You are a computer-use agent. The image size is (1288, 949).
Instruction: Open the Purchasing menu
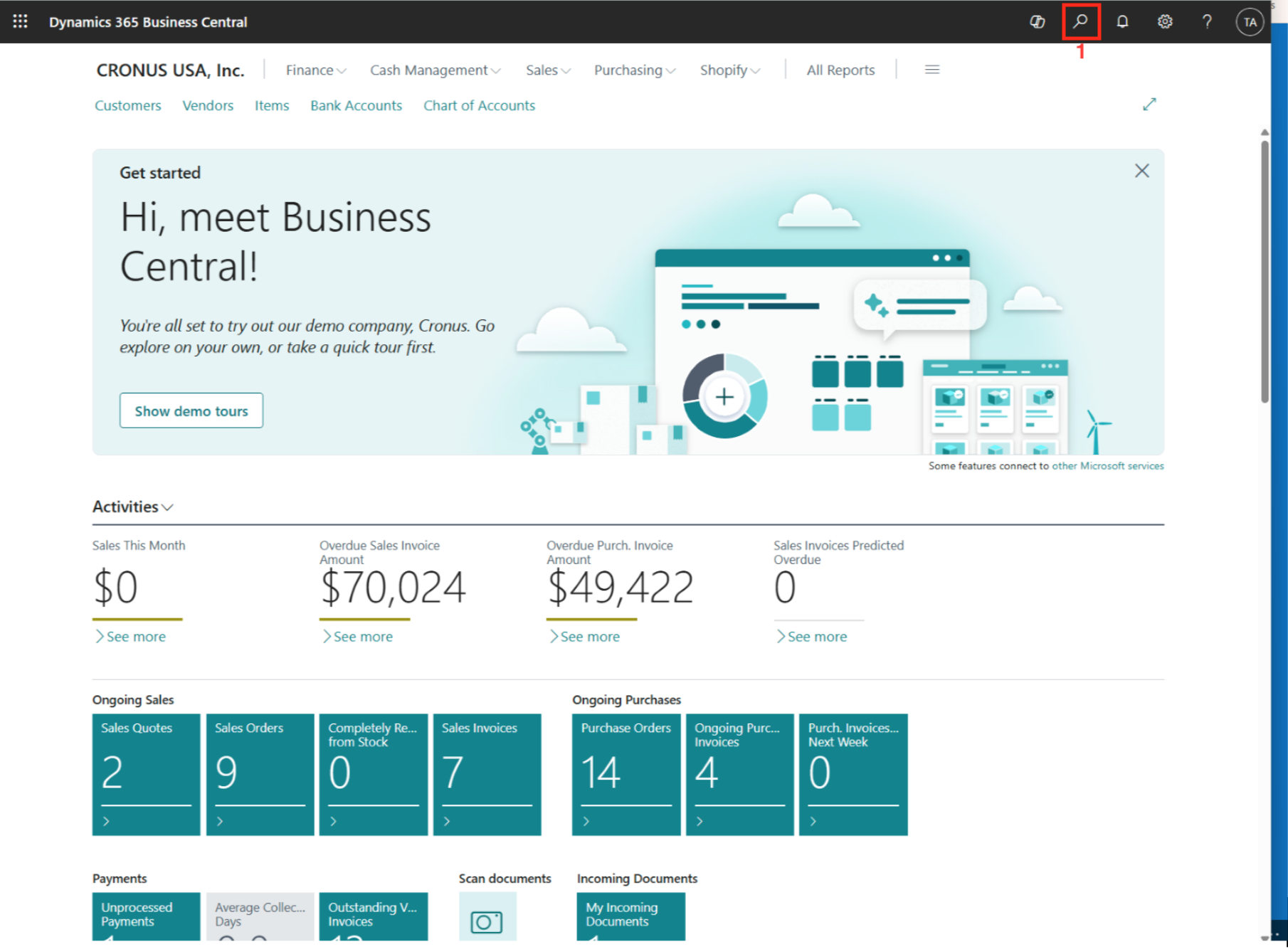pos(634,70)
